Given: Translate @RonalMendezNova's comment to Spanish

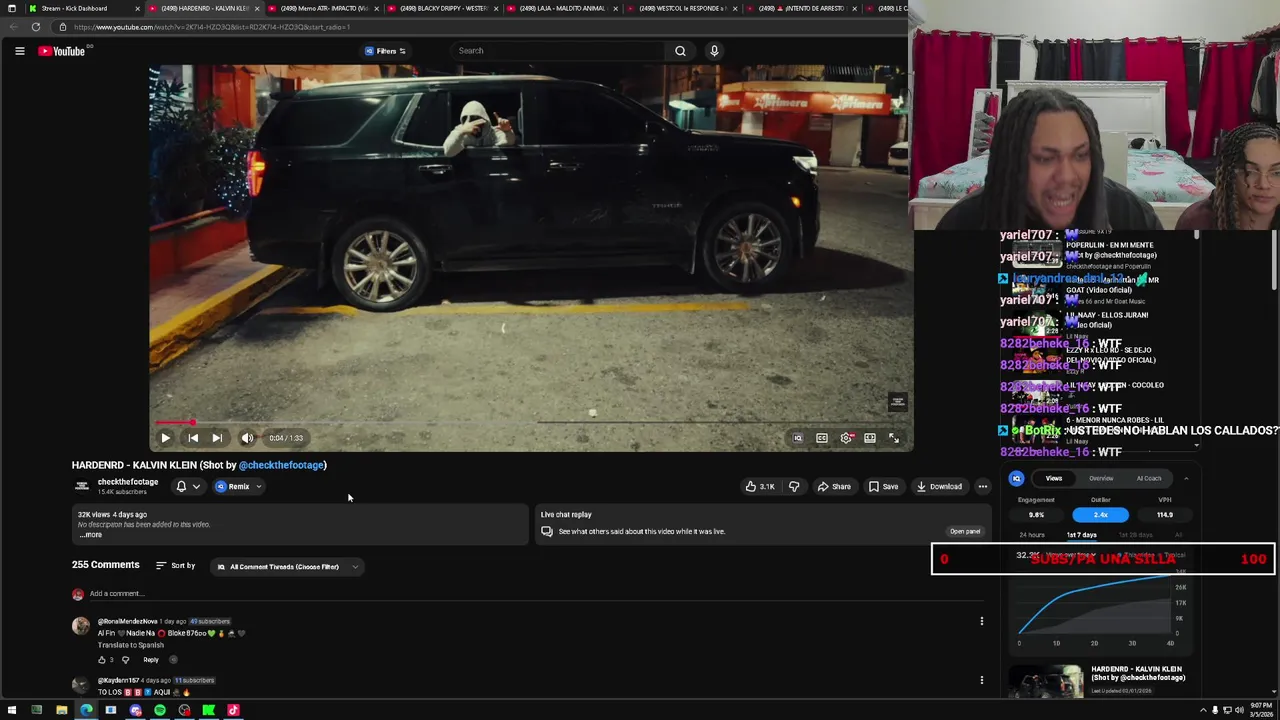Looking at the screenshot, I should click(131, 645).
